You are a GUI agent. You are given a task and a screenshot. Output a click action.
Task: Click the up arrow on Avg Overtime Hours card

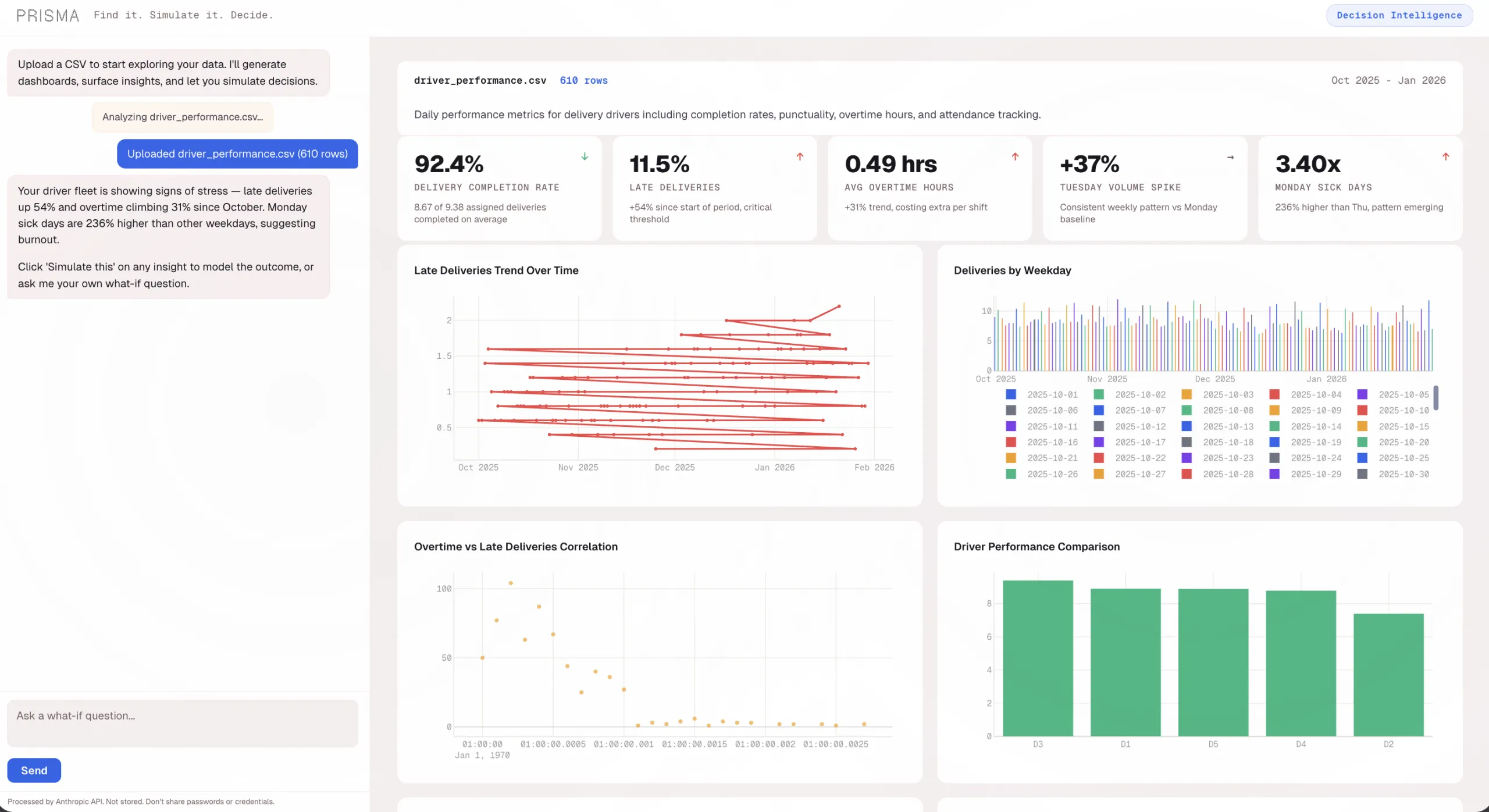pyautogui.click(x=1014, y=156)
